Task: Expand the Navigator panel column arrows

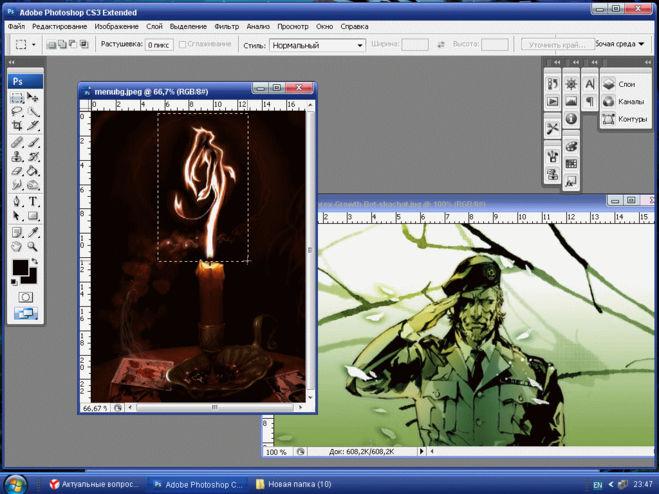Action: (x=575, y=62)
